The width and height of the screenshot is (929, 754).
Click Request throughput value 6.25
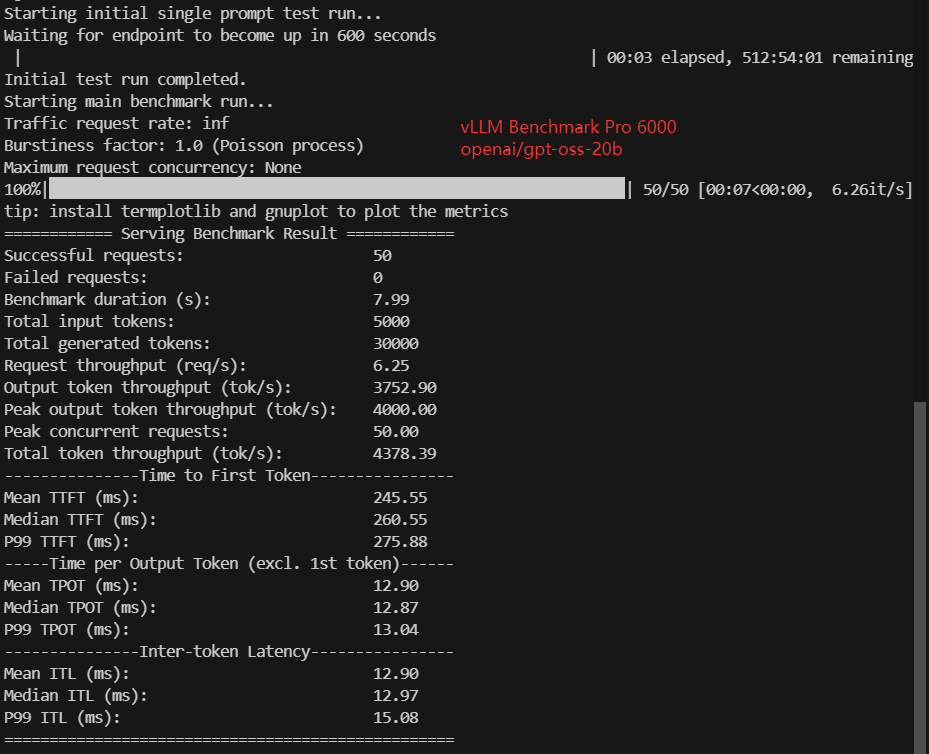[x=391, y=365]
